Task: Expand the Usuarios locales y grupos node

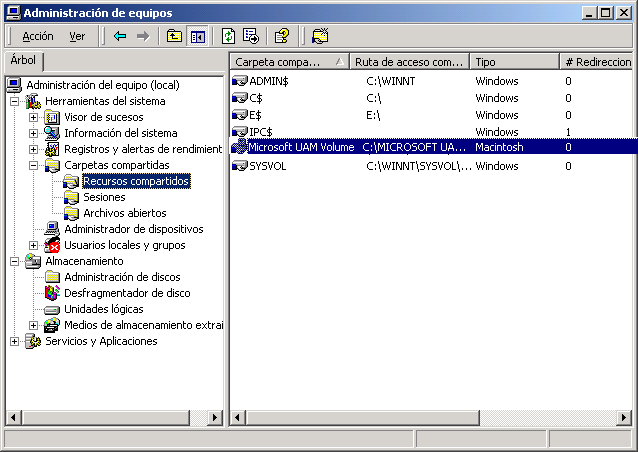Action: pyautogui.click(x=33, y=245)
